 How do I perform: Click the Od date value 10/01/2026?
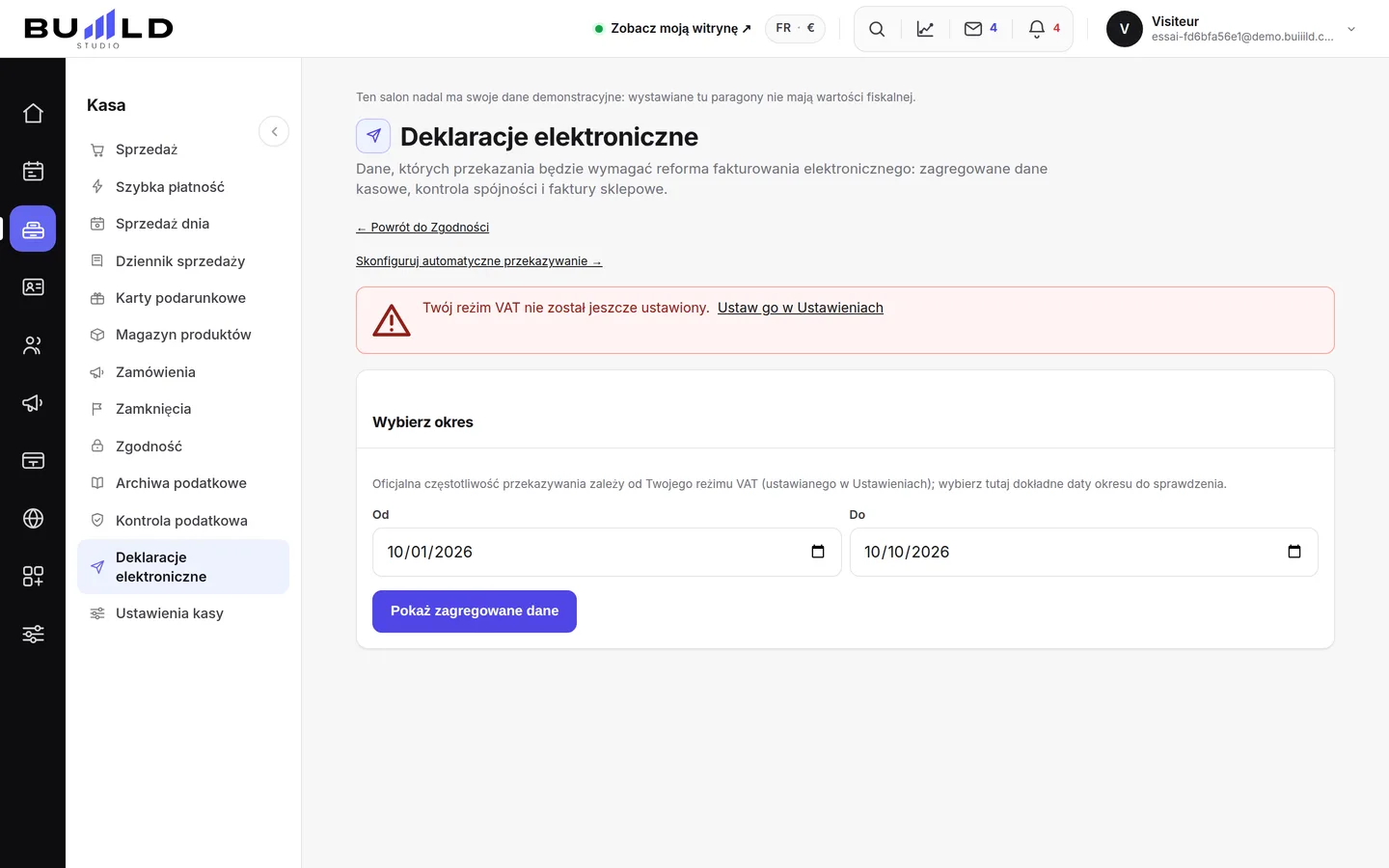point(430,552)
